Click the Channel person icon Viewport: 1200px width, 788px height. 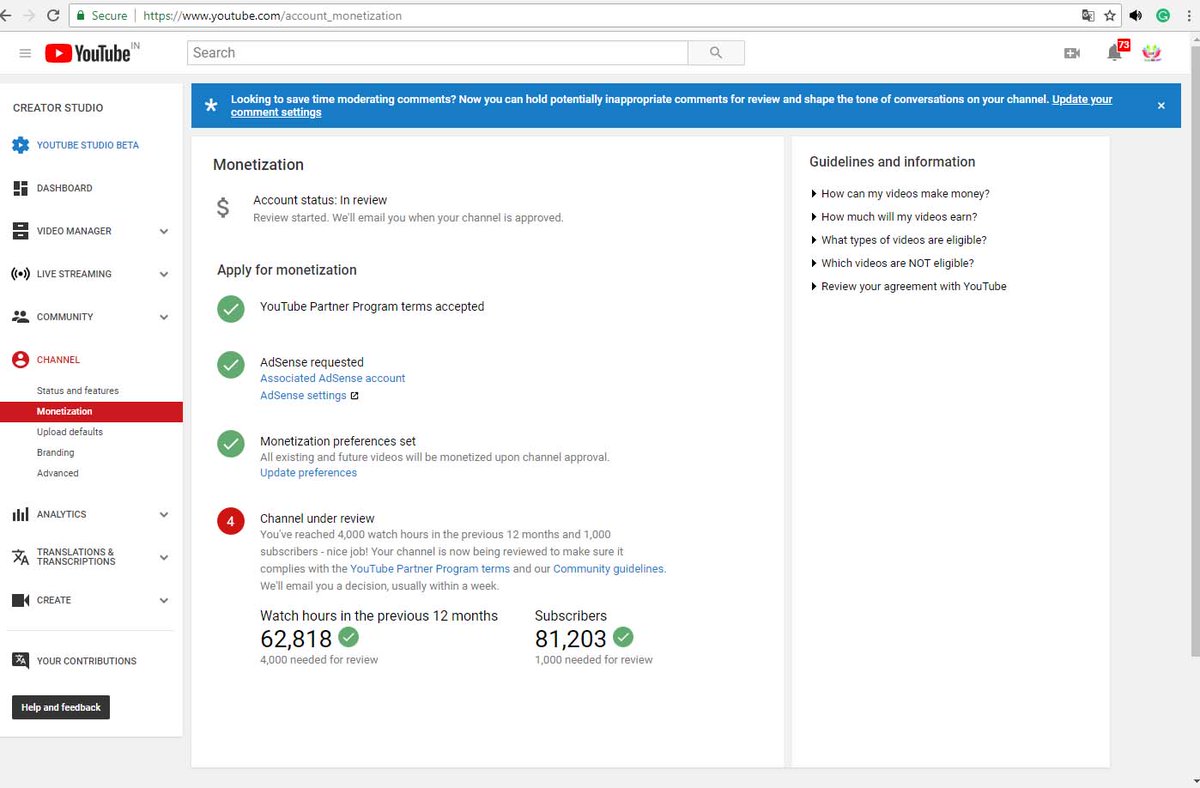[x=20, y=360]
